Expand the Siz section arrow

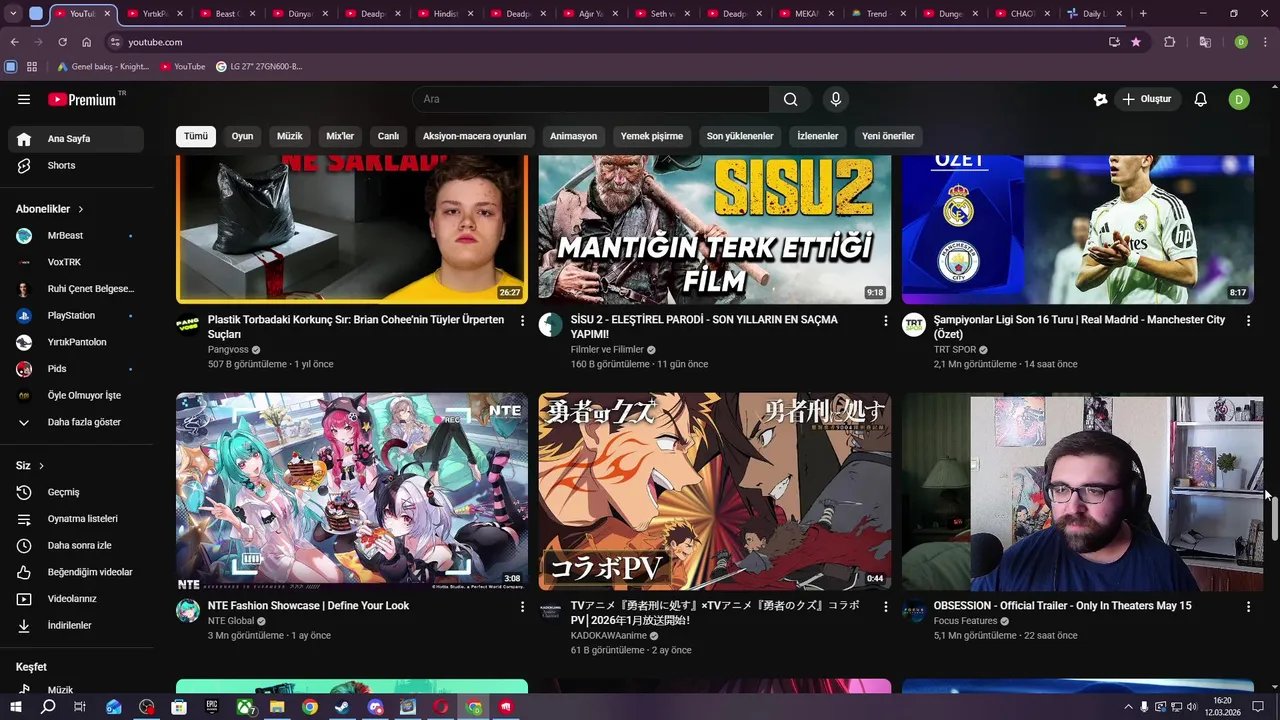click(41, 466)
